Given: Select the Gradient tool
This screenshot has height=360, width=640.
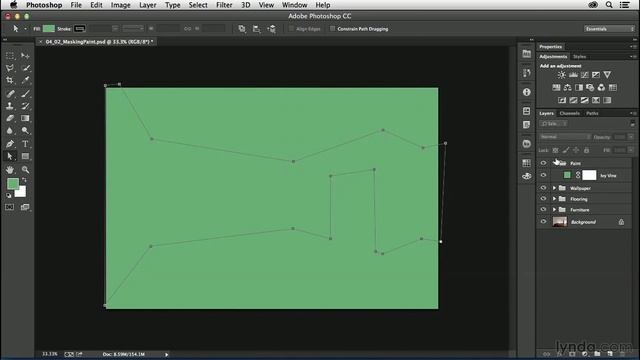Looking at the screenshot, I should click(x=25, y=118).
